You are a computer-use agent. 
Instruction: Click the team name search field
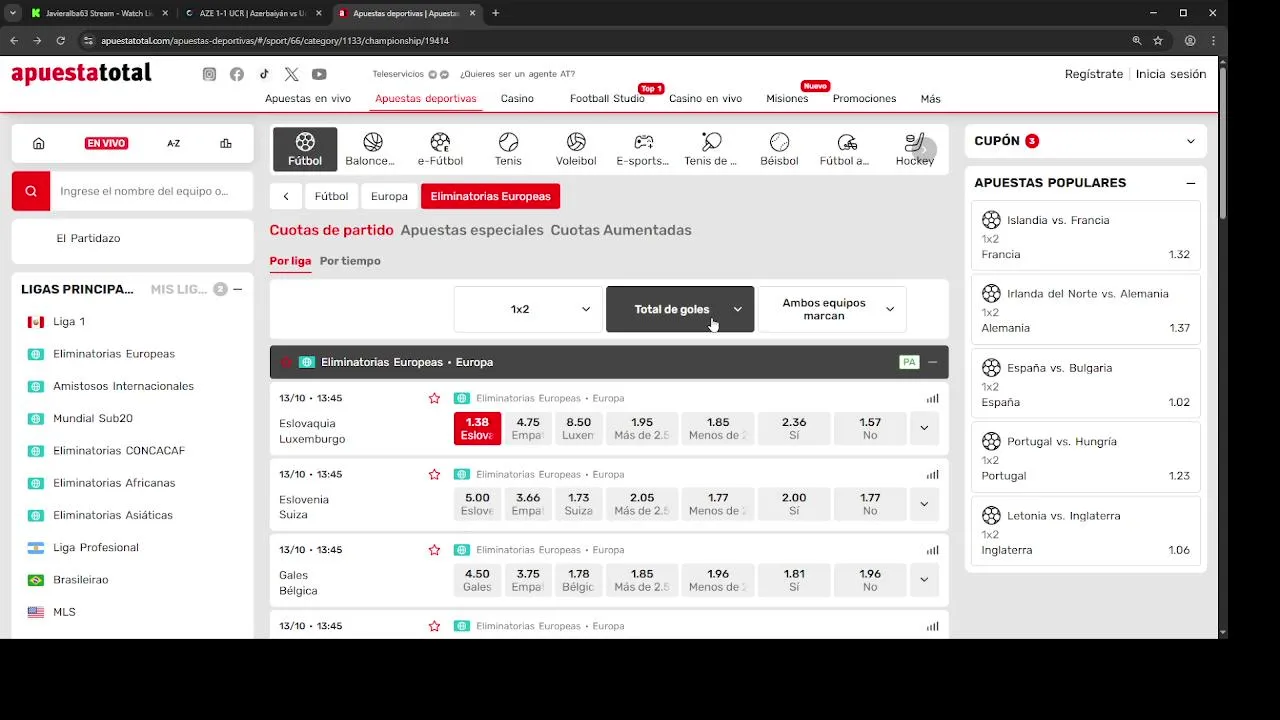point(152,191)
